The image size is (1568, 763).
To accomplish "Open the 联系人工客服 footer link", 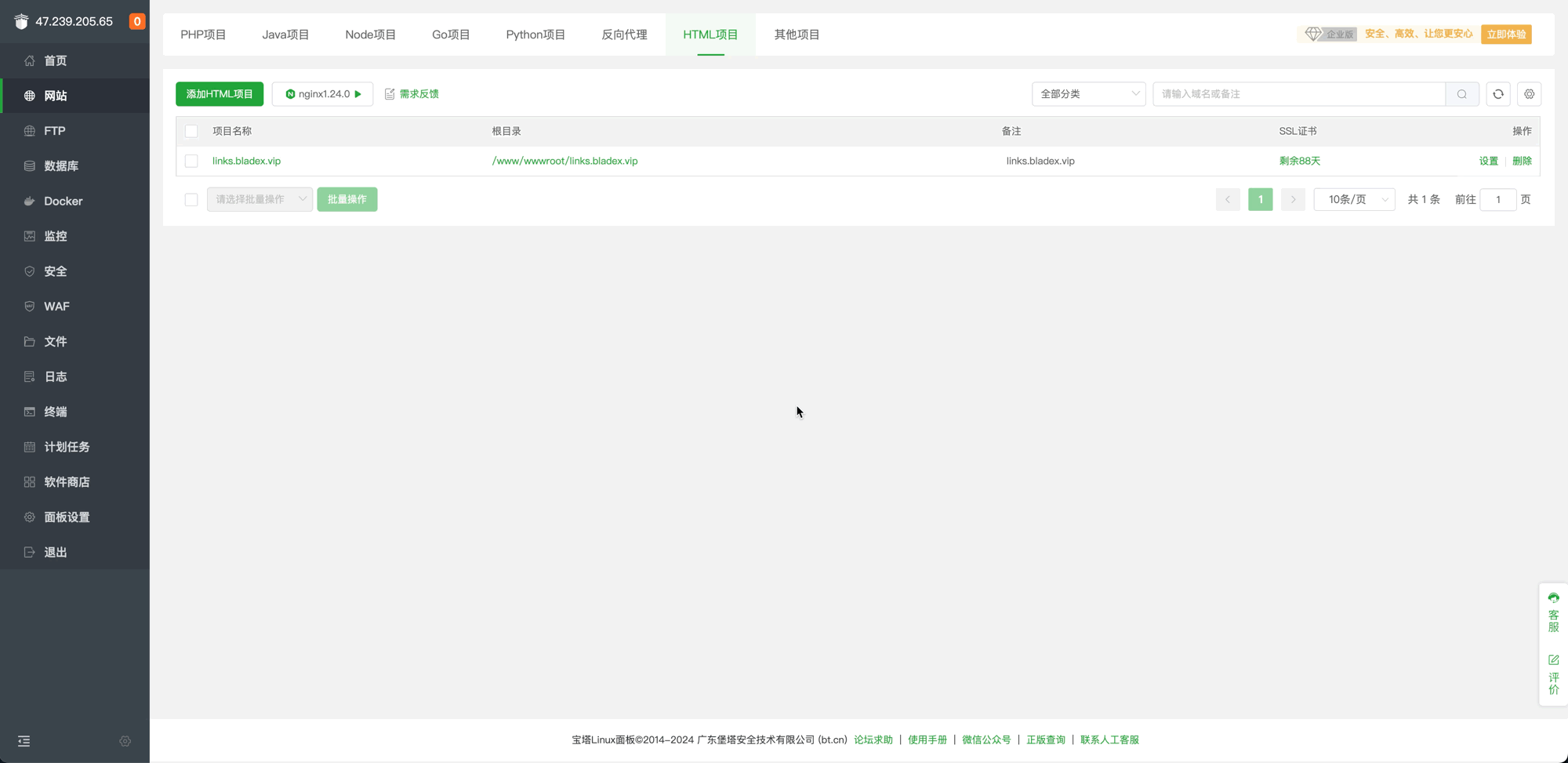I will coord(1109,739).
